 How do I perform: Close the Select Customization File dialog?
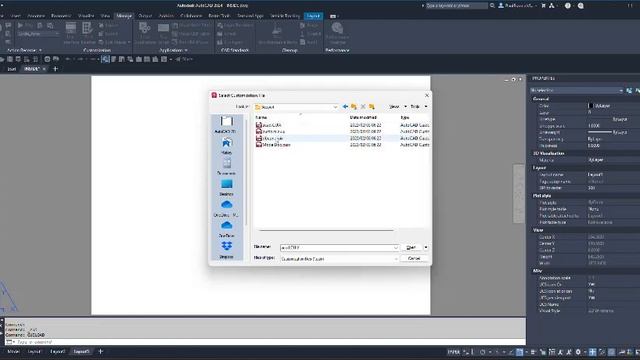click(427, 95)
